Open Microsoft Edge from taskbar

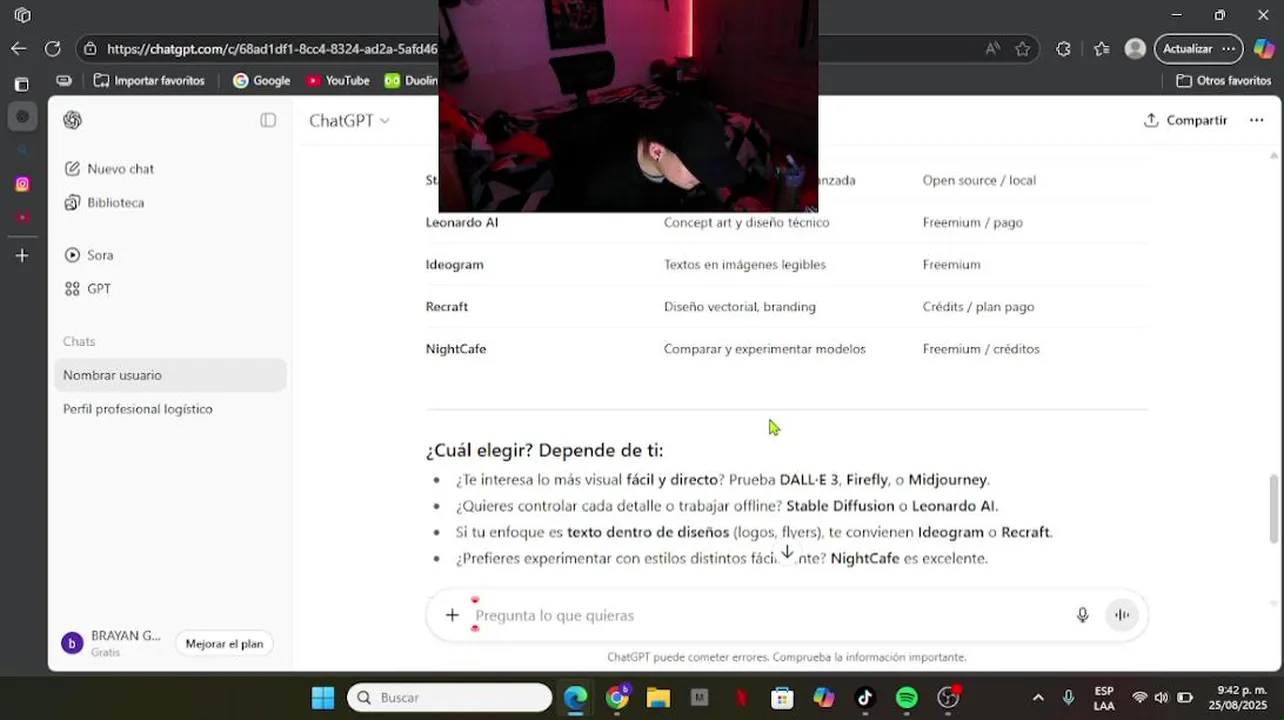(x=575, y=697)
